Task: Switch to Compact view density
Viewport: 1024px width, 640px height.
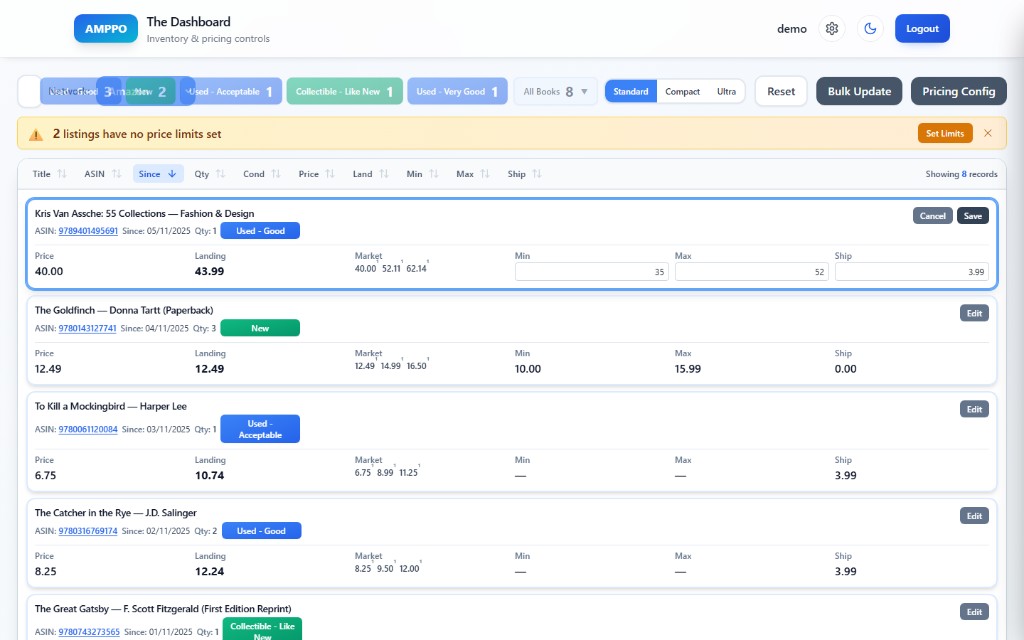Action: 682,91
